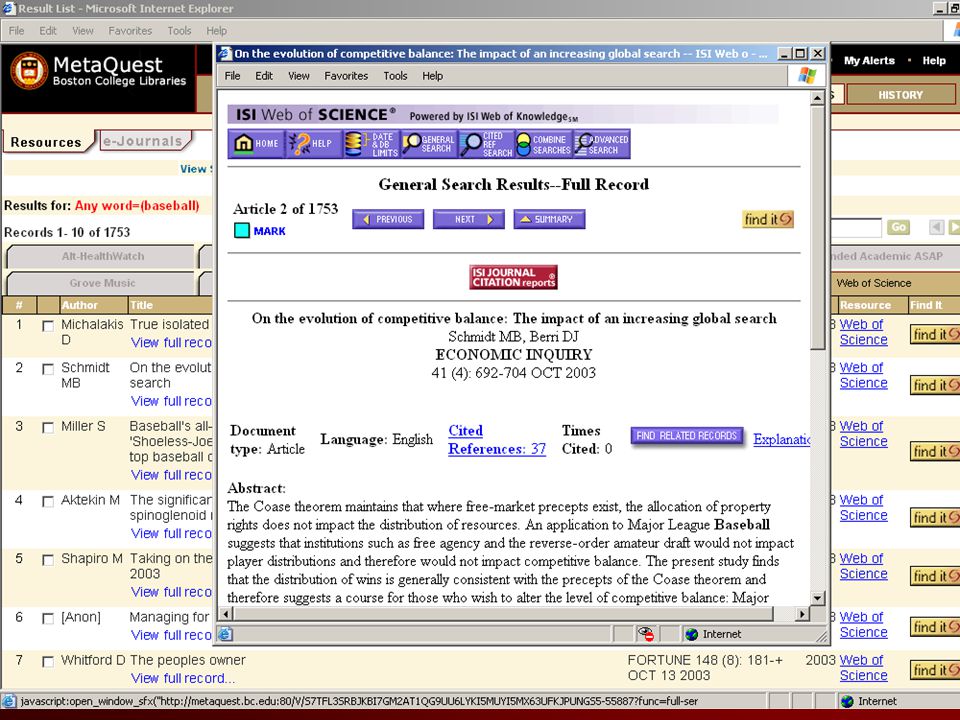Switch to the e-Journals tab
This screenshot has width=960, height=720.
tap(143, 141)
